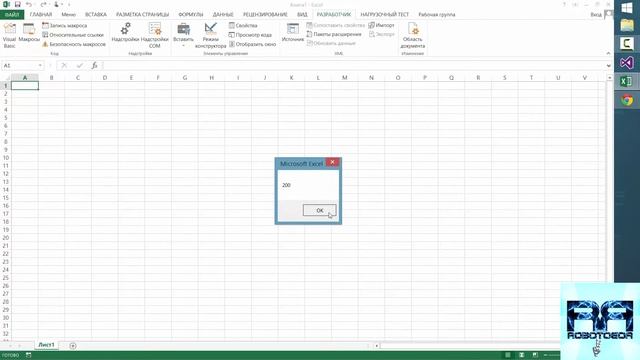Viewport: 640px width, 360px height.
Task: Switch to РАЗМЕТКА СТРАНИЦЫ tab
Action: [142, 15]
